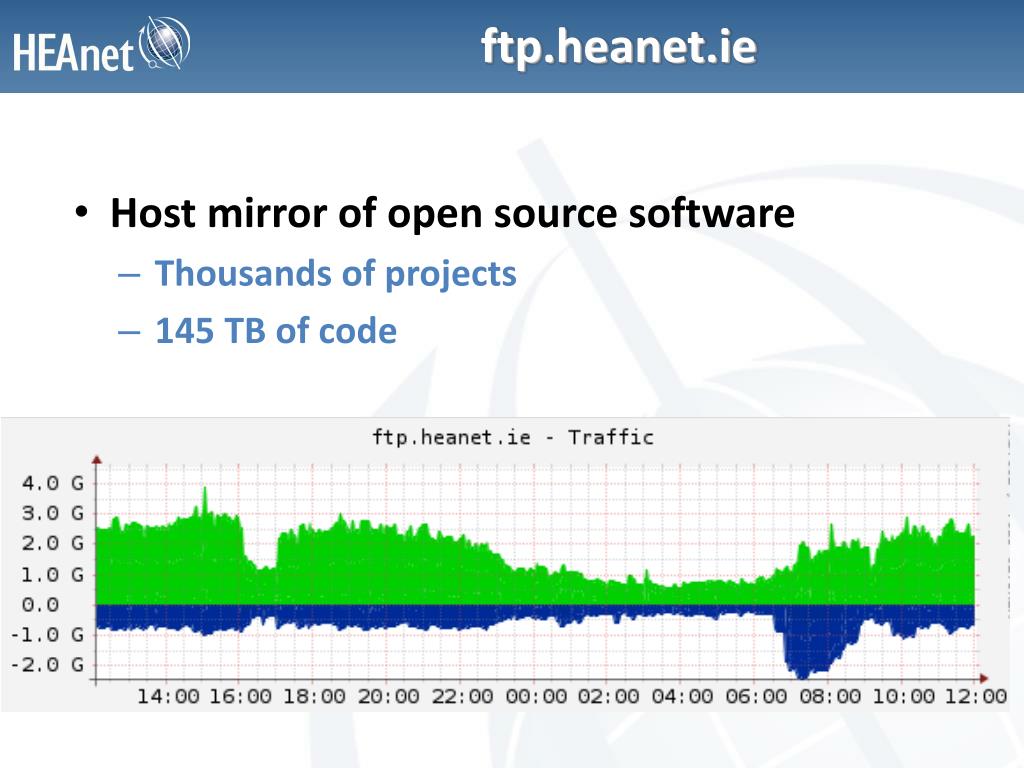Viewport: 1024px width, 768px height.
Task: Click the 16:00 time axis label
Action: (240, 696)
